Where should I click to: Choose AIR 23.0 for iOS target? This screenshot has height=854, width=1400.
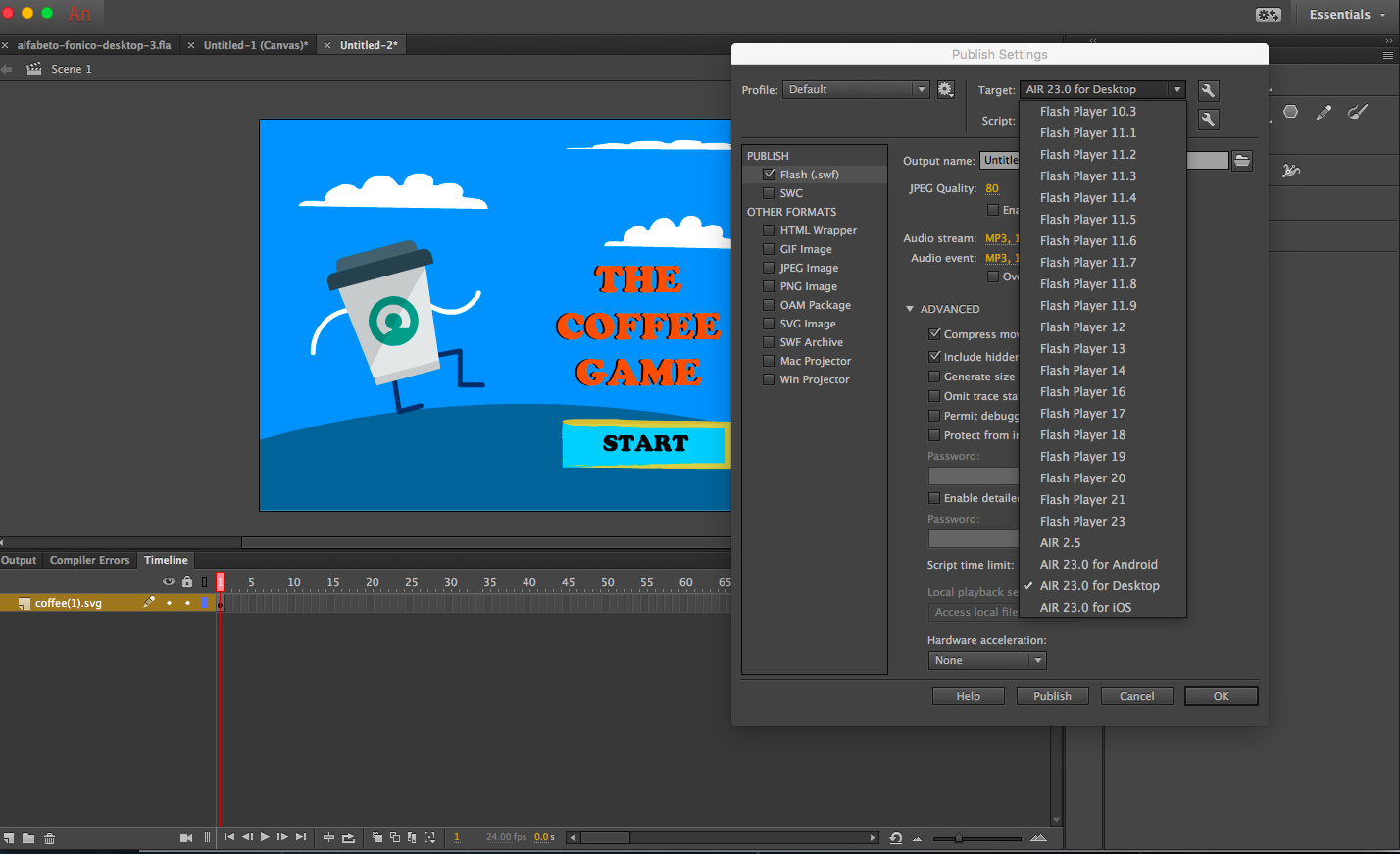tap(1103, 607)
